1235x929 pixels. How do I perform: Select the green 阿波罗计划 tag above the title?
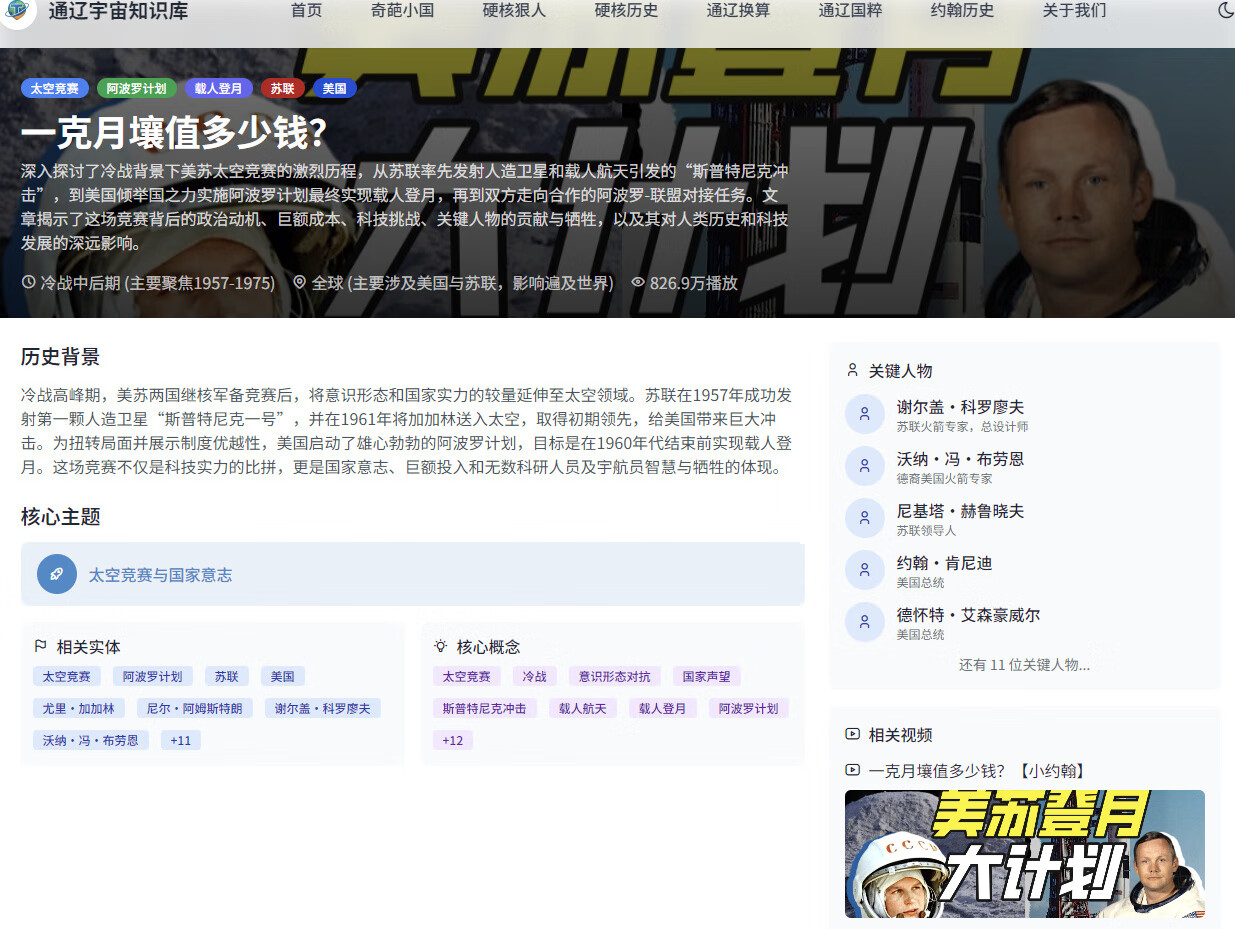(137, 88)
